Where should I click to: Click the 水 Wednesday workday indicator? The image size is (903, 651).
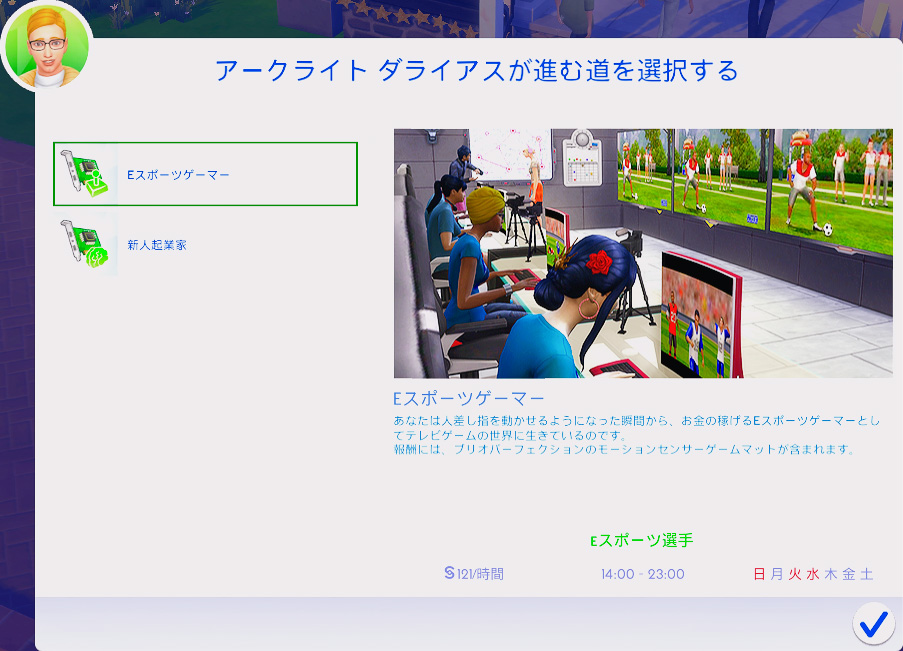[813, 574]
